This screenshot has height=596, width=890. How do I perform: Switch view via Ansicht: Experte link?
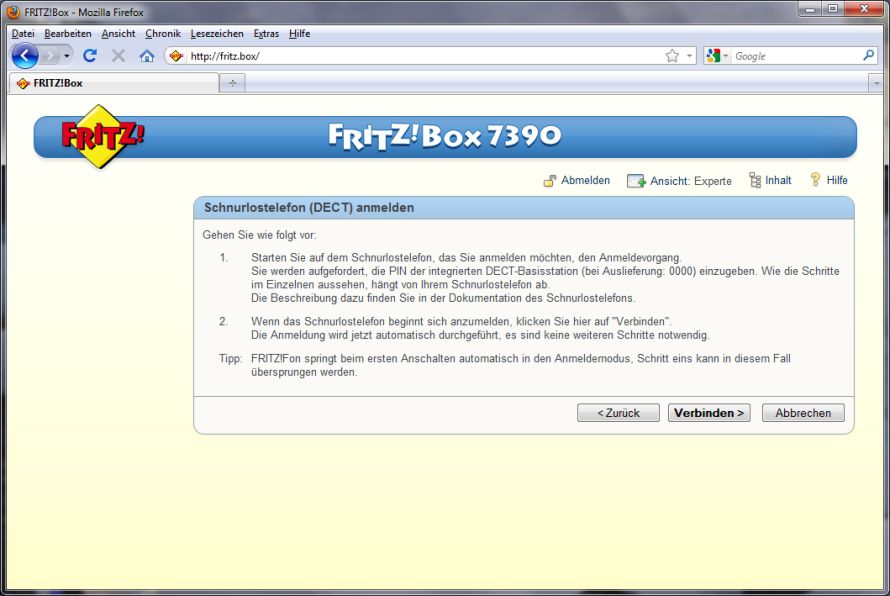[691, 181]
